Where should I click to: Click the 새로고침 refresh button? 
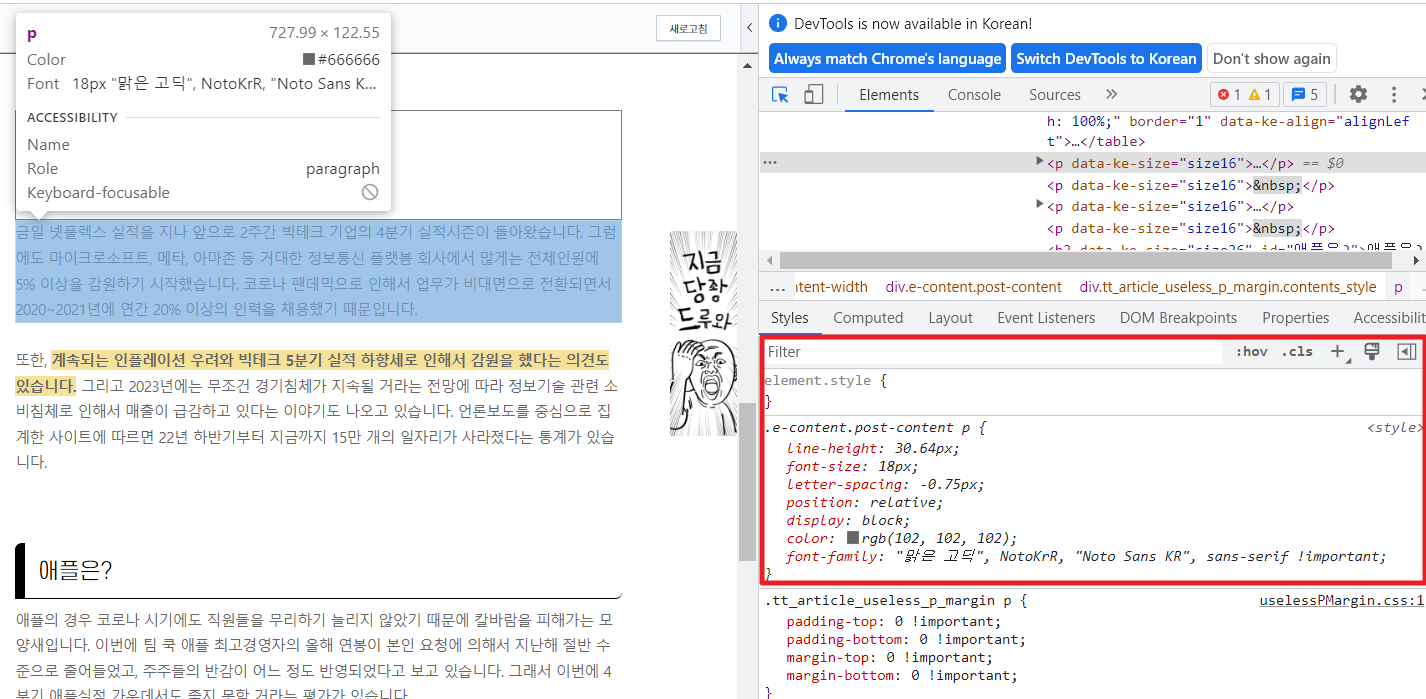coord(688,29)
